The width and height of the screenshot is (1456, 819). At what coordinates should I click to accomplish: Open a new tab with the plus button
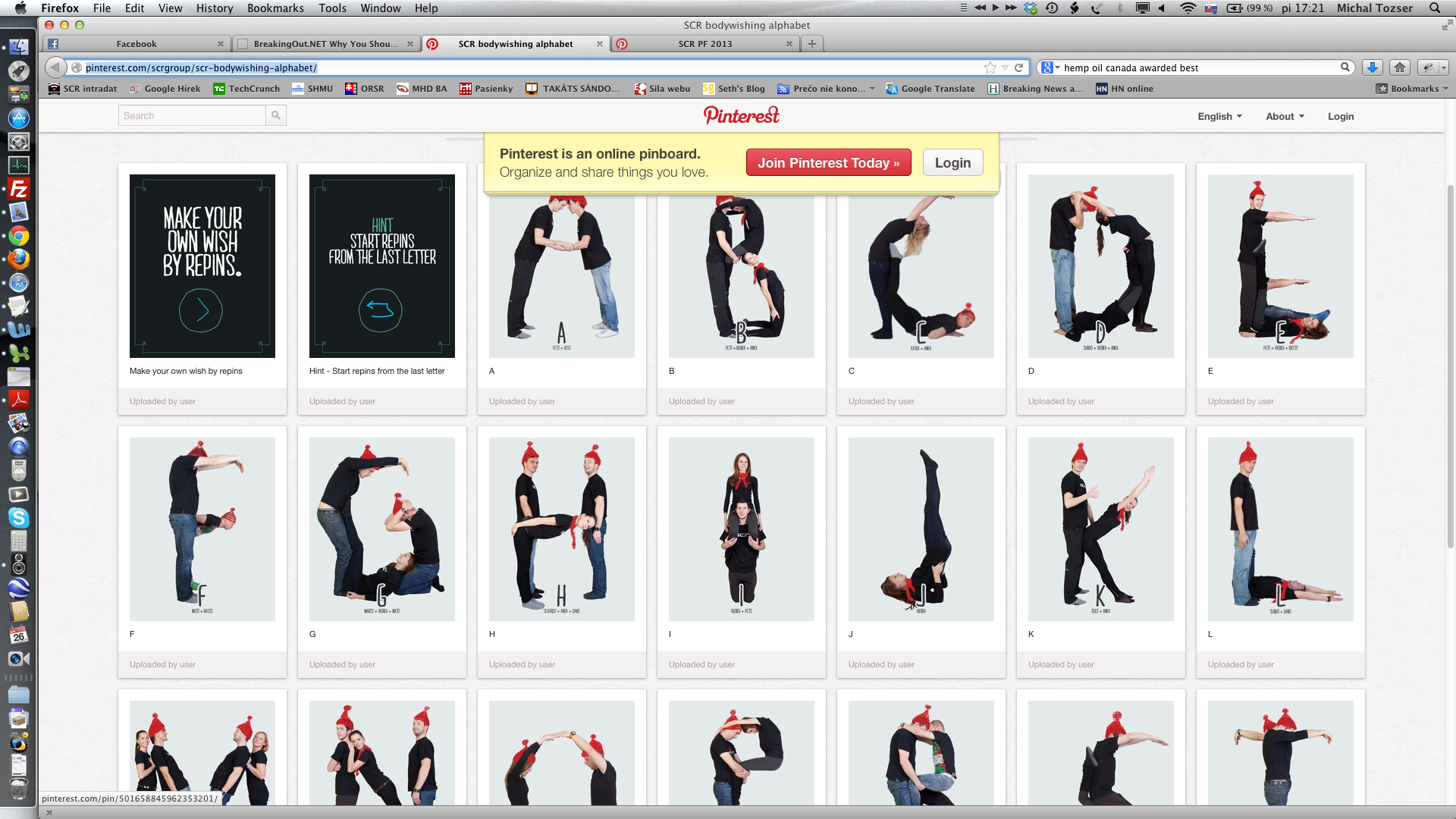pyautogui.click(x=812, y=44)
